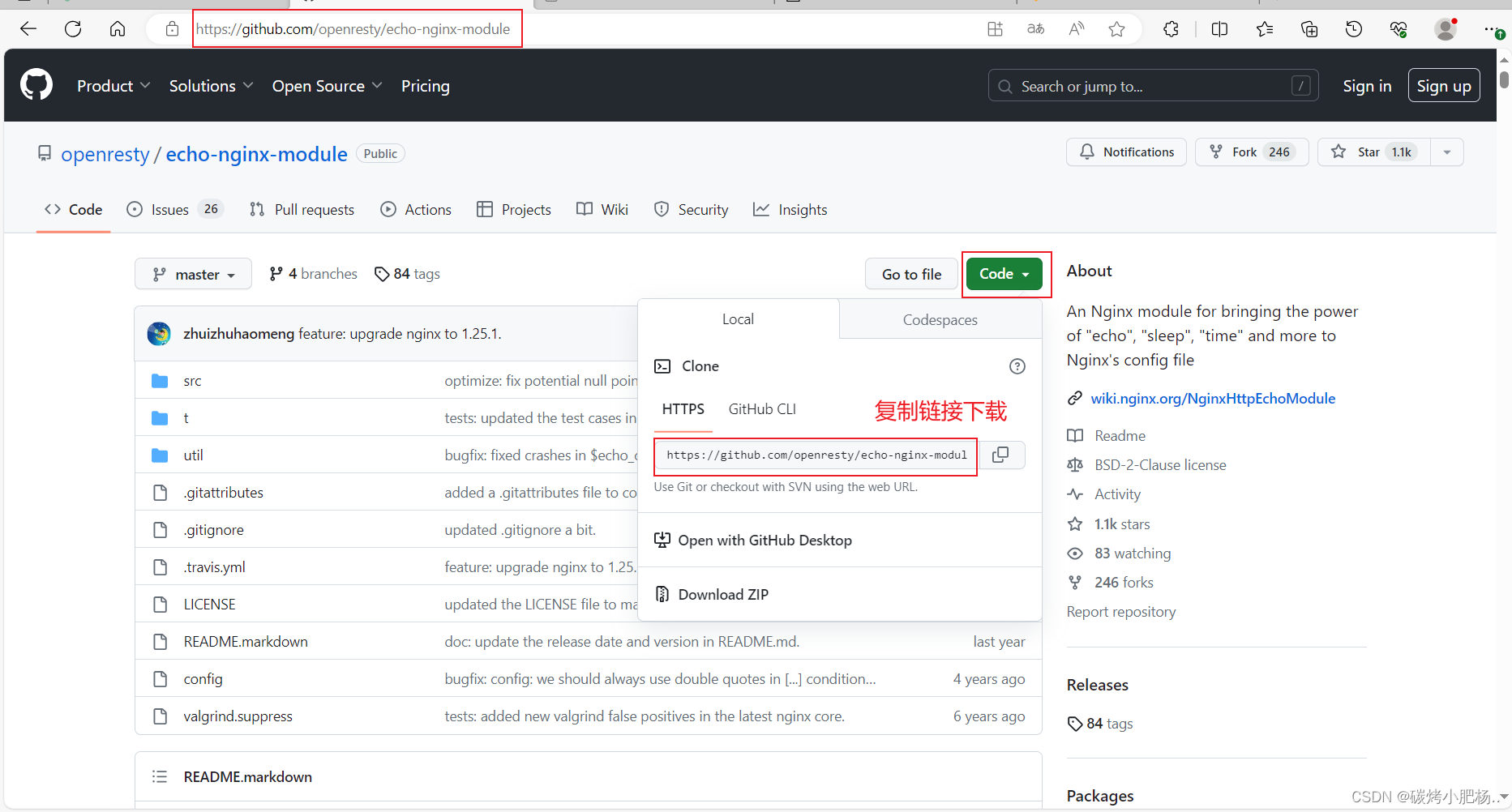
Task: Click the Go to file button
Action: click(x=911, y=275)
